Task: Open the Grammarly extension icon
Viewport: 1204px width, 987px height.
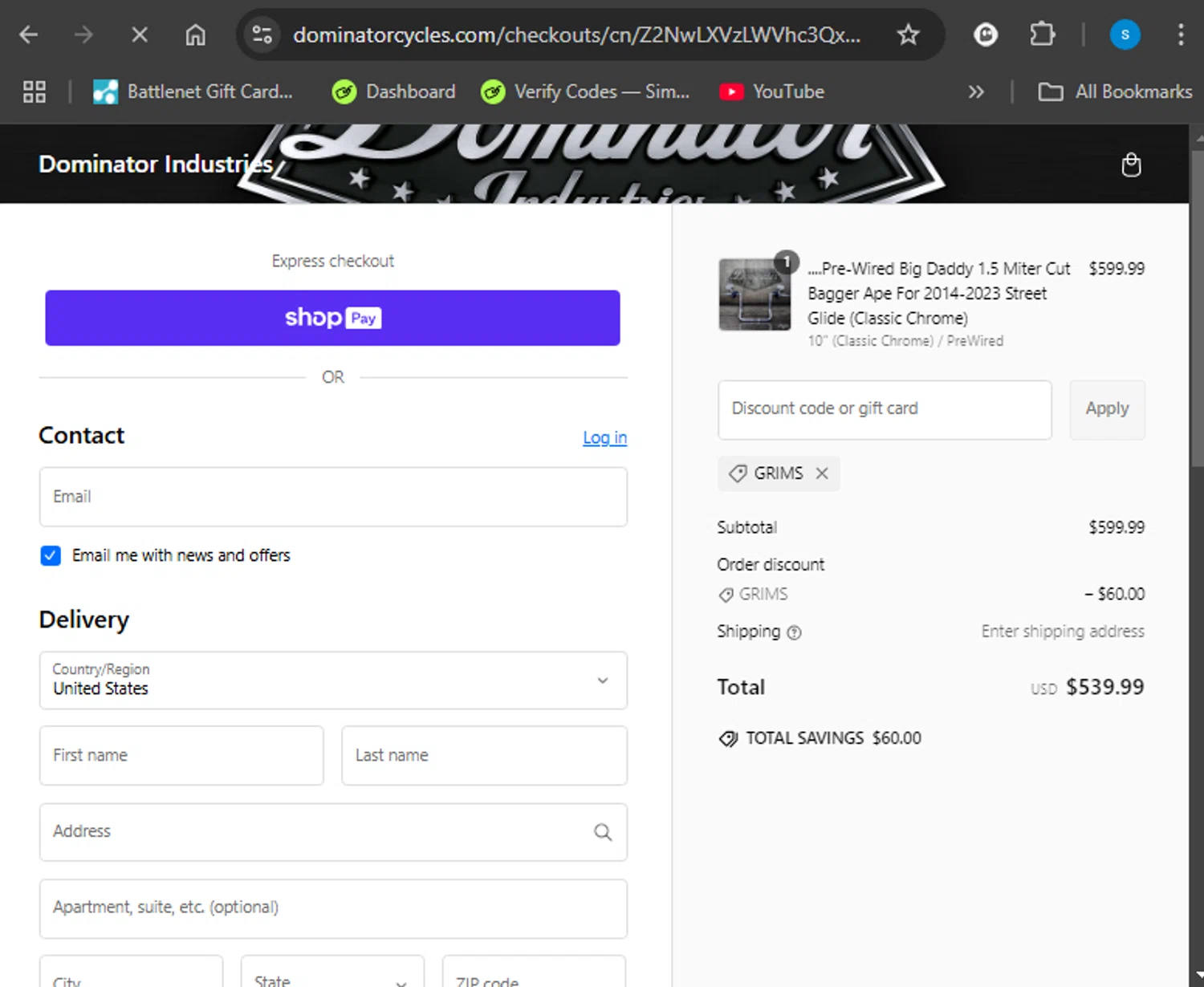Action: [x=986, y=35]
